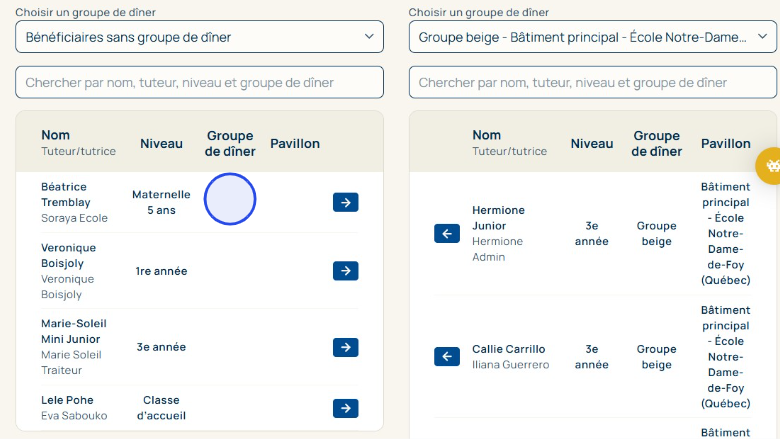Click arrow button next to Lele Pohe
780x439 pixels.
point(345,408)
